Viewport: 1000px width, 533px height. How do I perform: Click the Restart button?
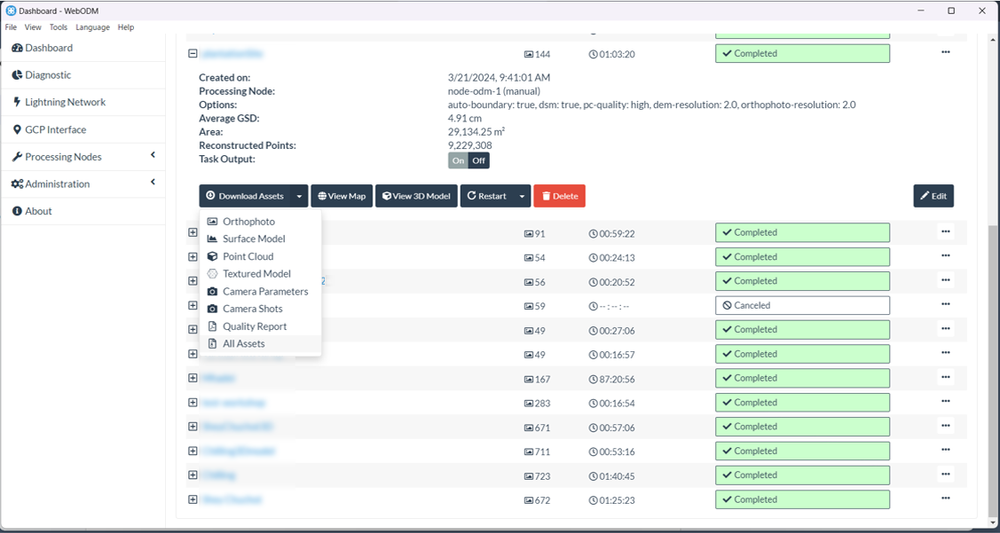point(487,196)
